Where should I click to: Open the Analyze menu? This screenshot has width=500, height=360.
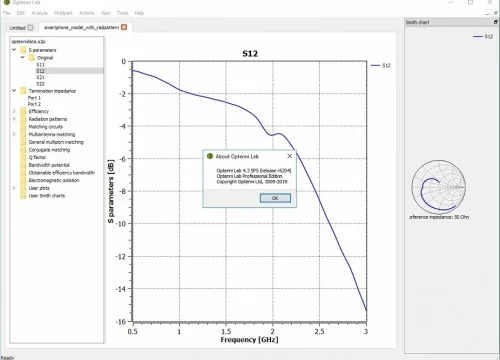40,13
